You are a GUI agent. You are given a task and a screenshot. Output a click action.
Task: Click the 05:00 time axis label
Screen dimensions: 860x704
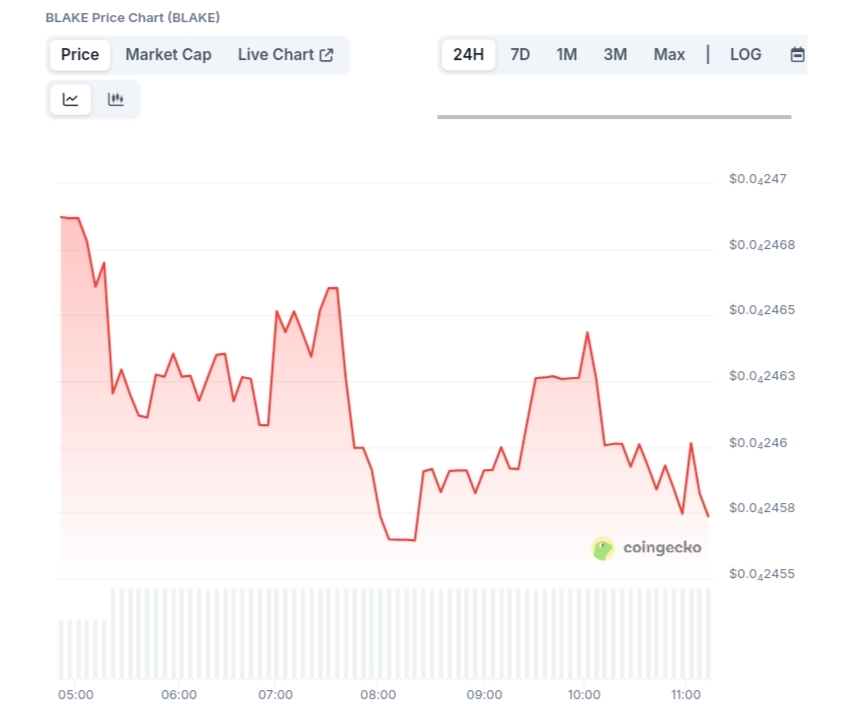[x=76, y=695]
